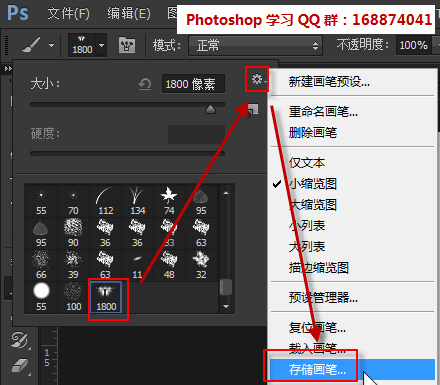Select the round white 55 brush
Image resolution: width=440 pixels, height=385 pixels.
[x=41, y=297]
